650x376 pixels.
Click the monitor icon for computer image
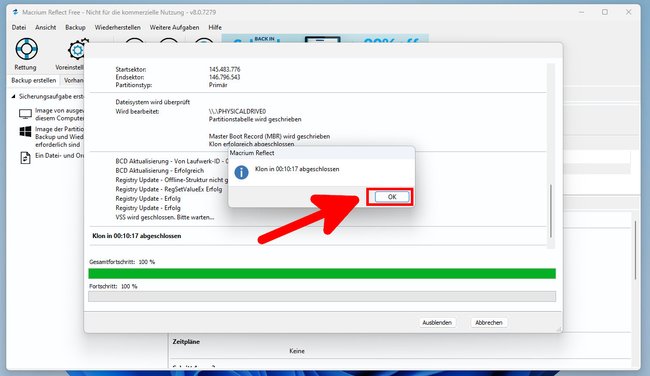25,114
